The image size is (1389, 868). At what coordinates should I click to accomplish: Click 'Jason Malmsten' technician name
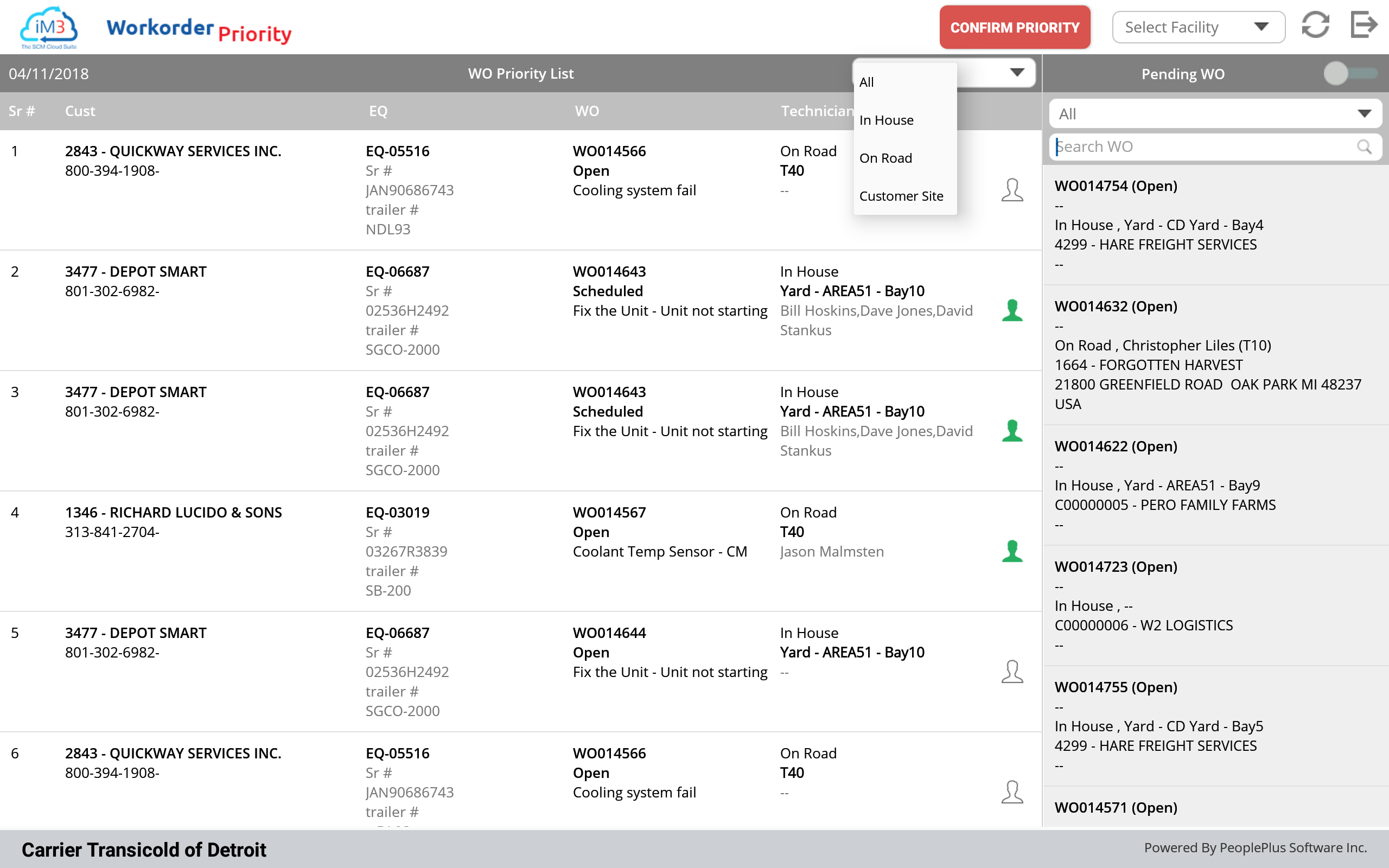pos(832,552)
